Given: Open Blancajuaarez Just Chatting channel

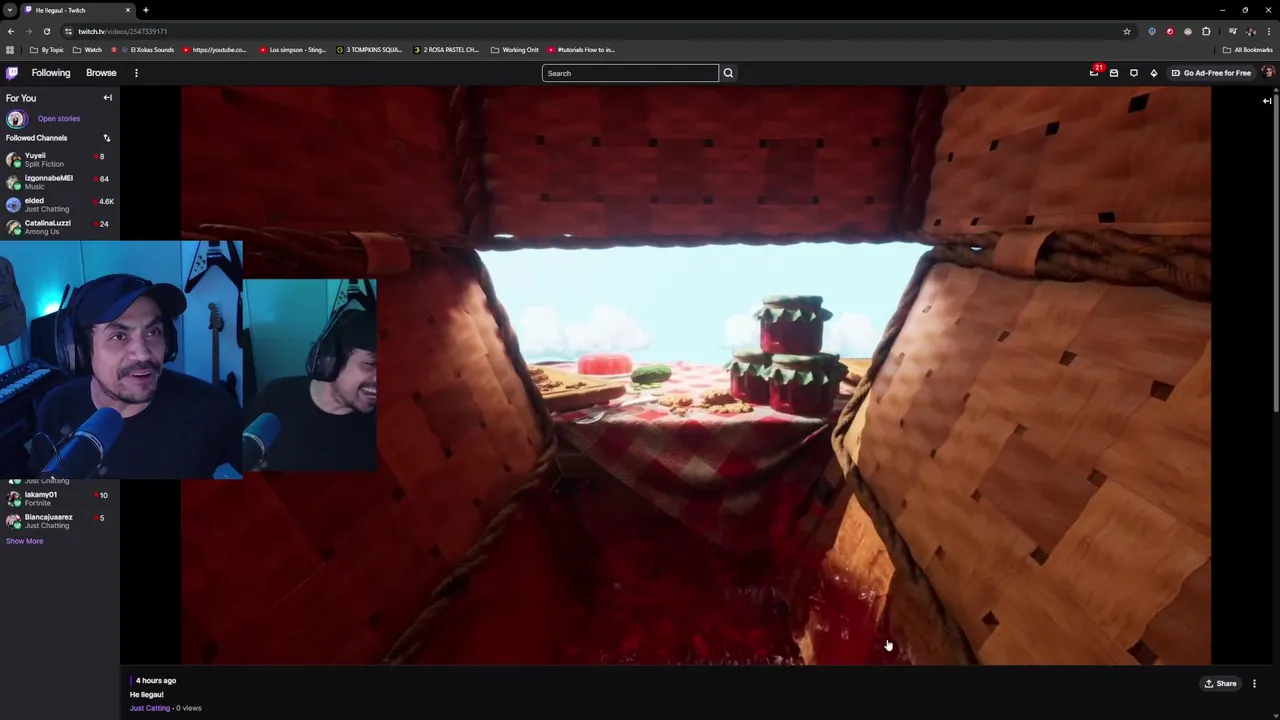Looking at the screenshot, I should click(x=60, y=521).
